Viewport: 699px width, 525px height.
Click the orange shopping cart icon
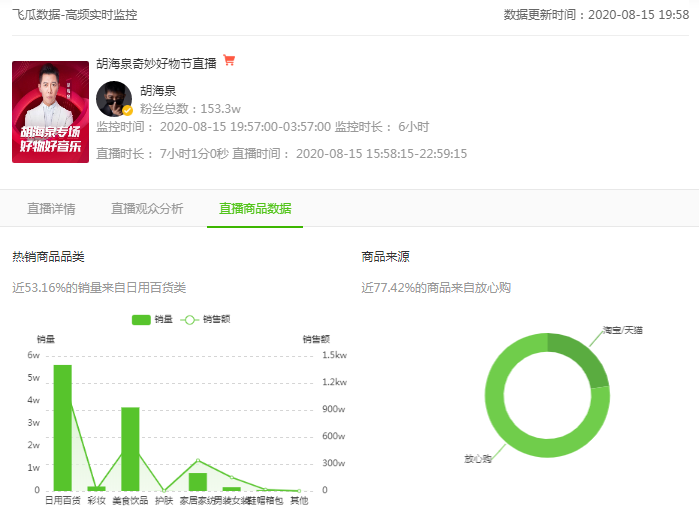229,60
